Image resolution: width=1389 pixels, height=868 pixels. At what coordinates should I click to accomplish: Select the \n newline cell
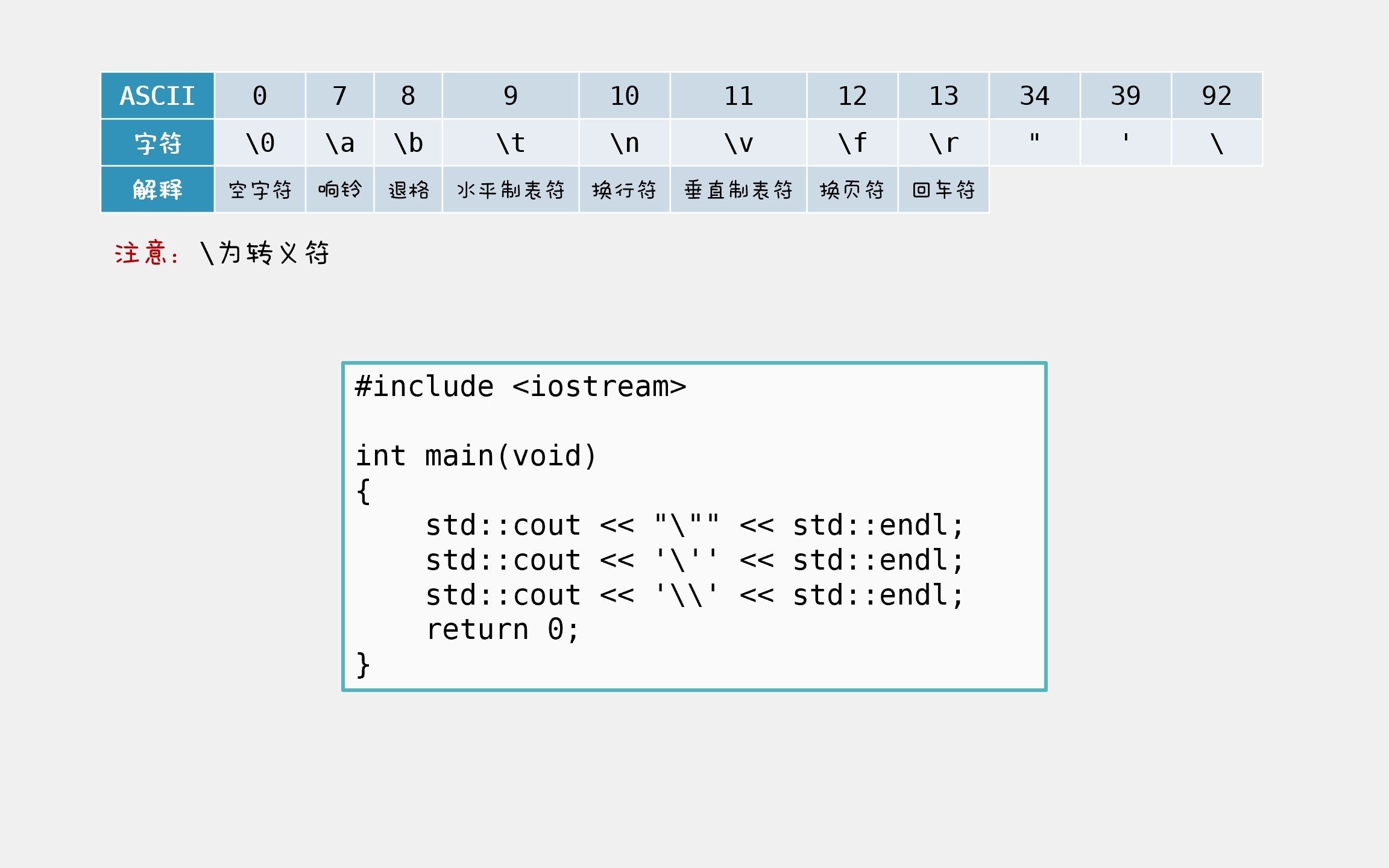click(625, 143)
